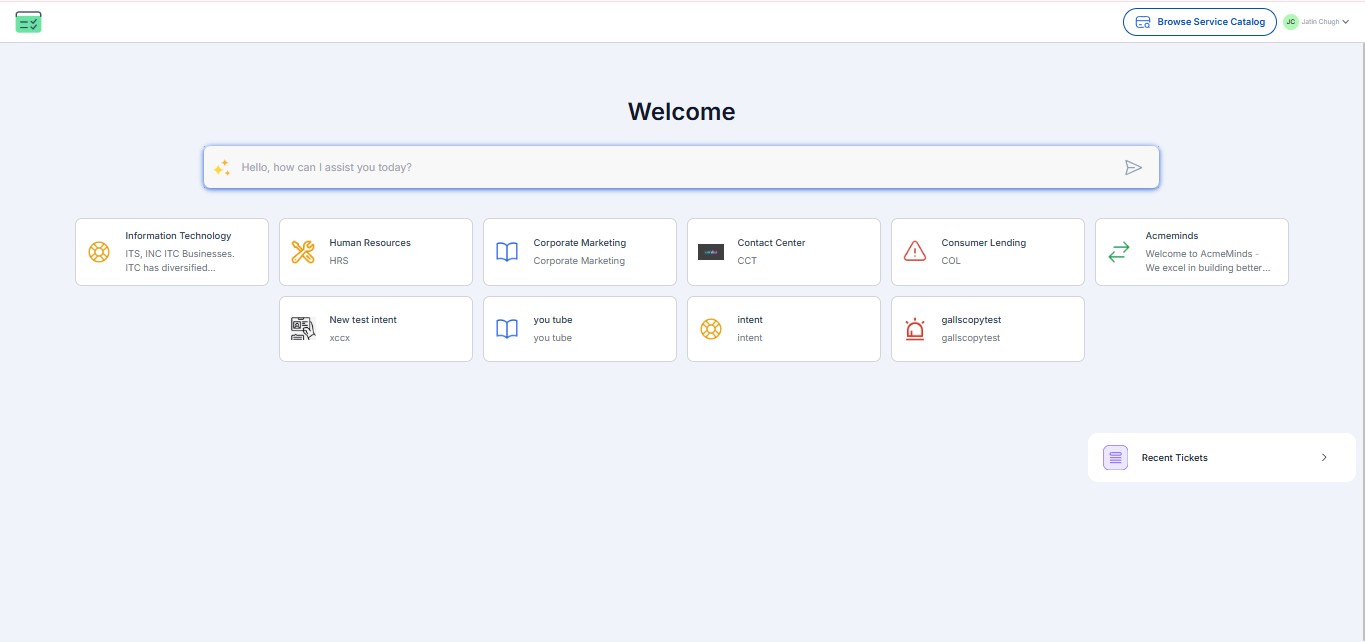Image resolution: width=1365 pixels, height=642 pixels.
Task: Click the wrench tools icon on Human Resources
Action: pos(303,252)
